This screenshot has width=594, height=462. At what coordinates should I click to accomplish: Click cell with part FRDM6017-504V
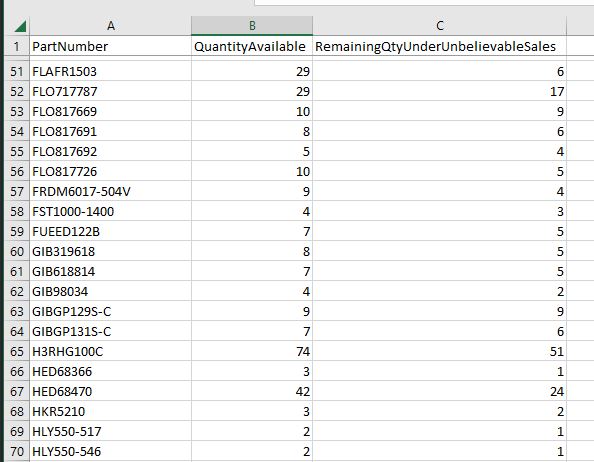tap(111, 191)
